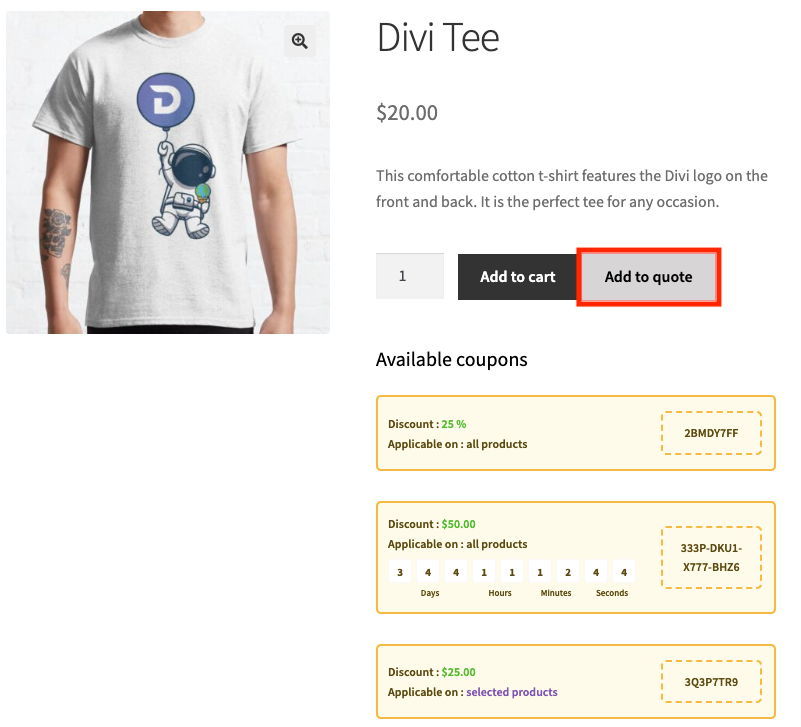This screenshot has height=727, width=801.
Task: Open the selected products link
Action: [511, 692]
